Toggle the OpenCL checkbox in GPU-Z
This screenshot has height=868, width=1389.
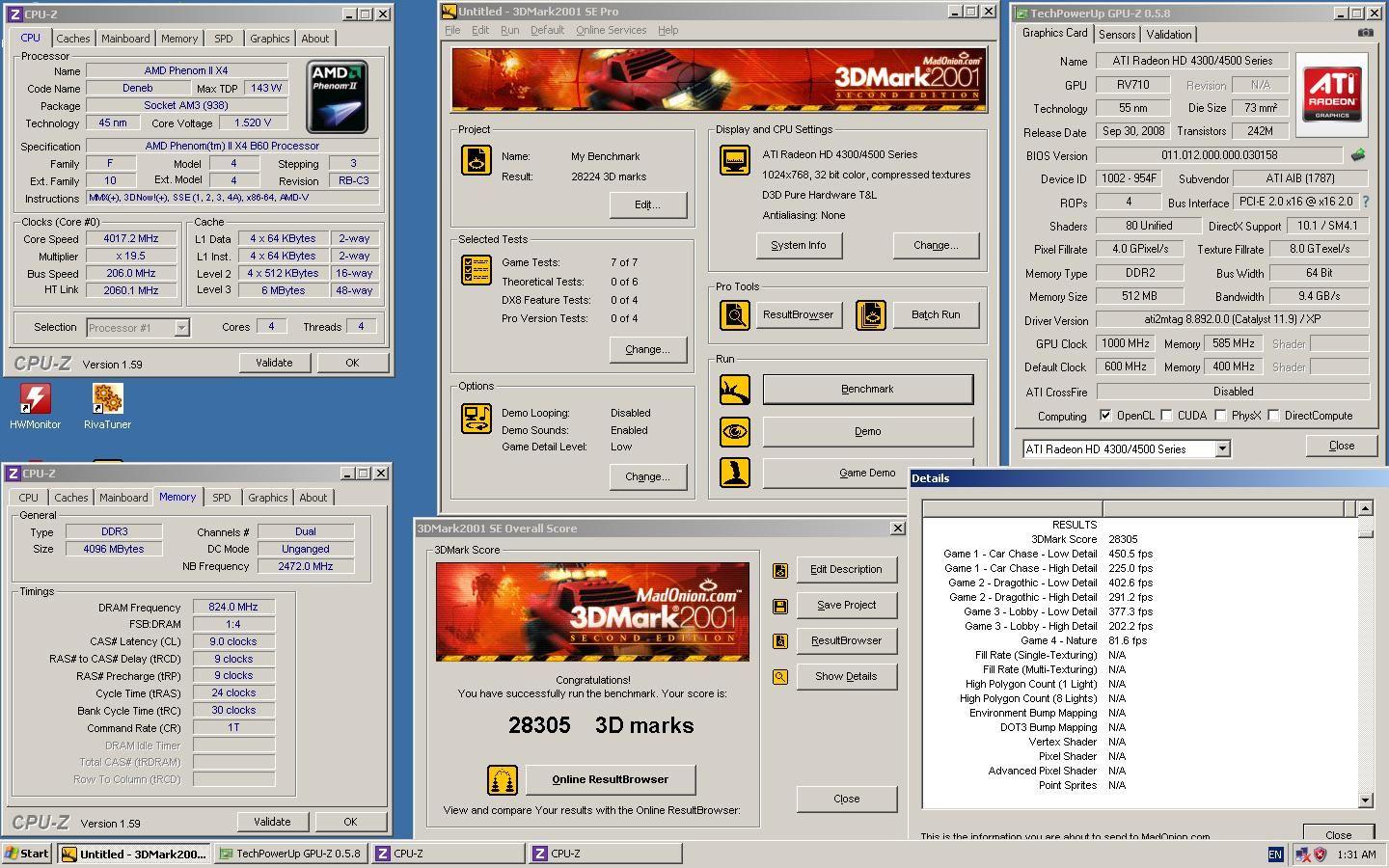point(1105,416)
